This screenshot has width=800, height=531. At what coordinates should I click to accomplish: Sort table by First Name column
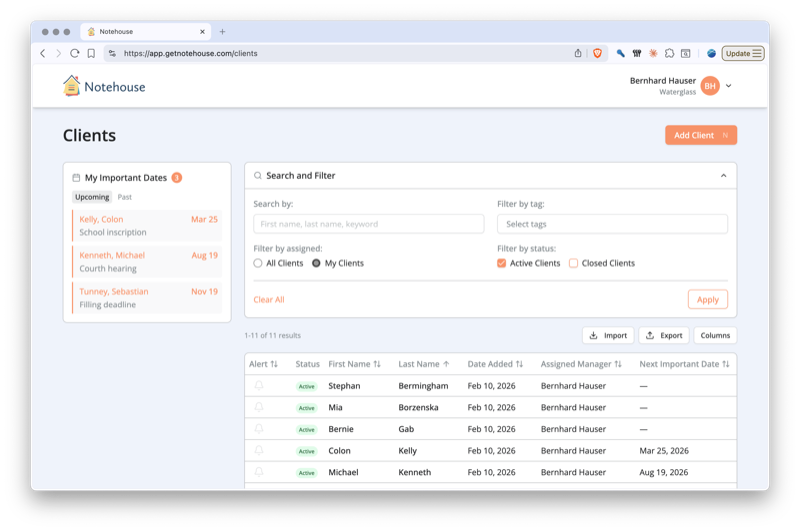point(354,364)
